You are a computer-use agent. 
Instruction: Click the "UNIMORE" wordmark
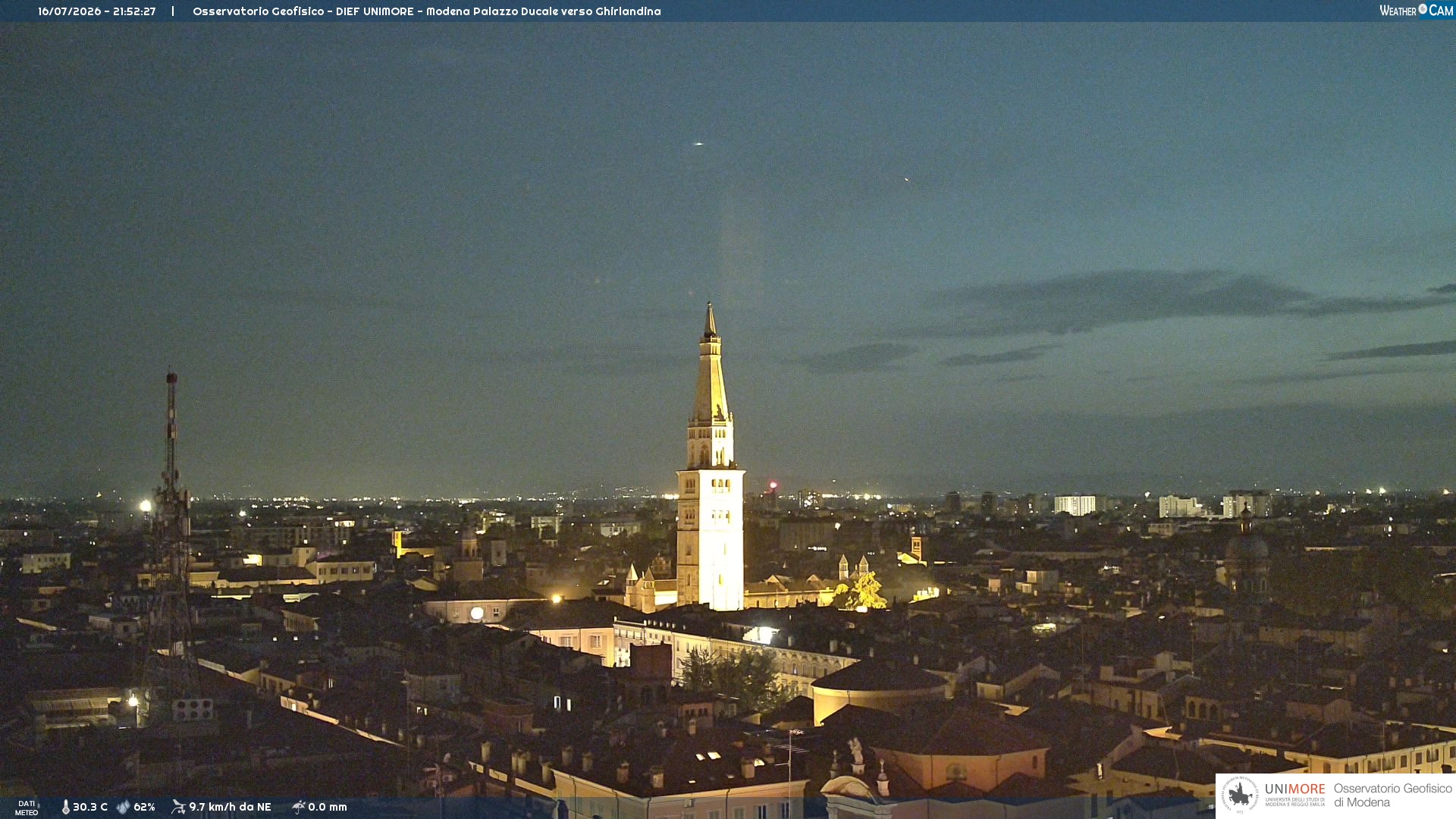point(1294,789)
